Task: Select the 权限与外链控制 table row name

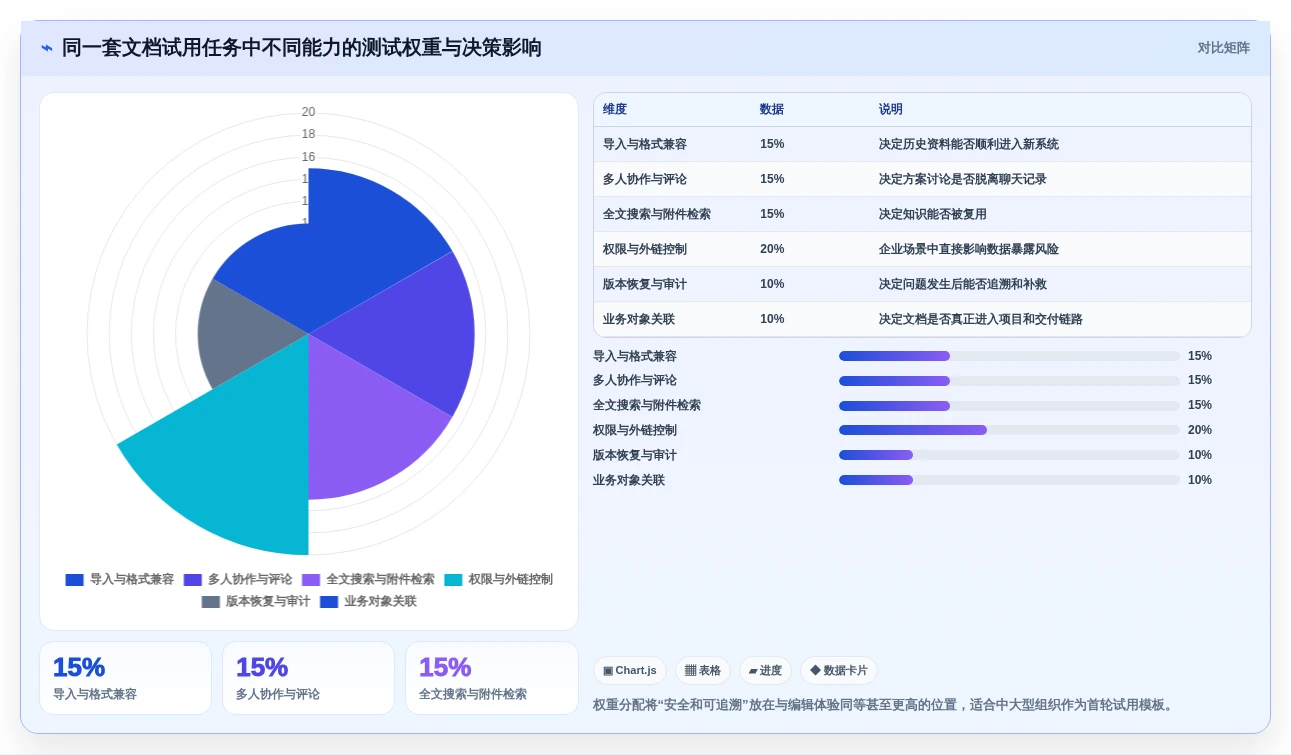Action: click(x=645, y=249)
